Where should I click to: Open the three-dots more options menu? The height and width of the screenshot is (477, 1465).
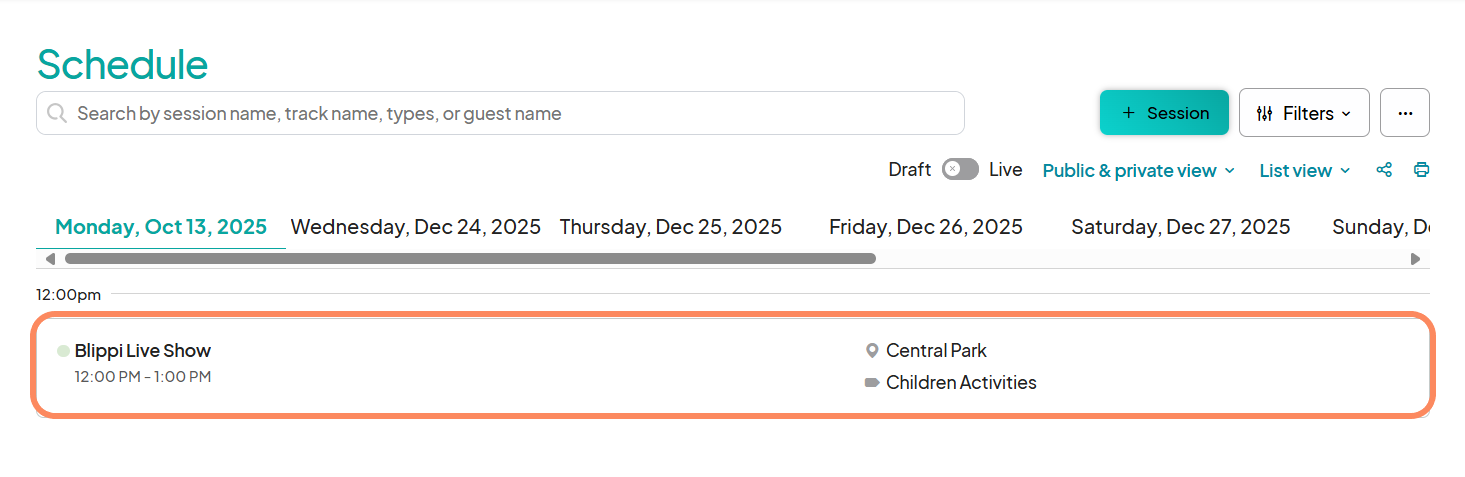coord(1405,113)
